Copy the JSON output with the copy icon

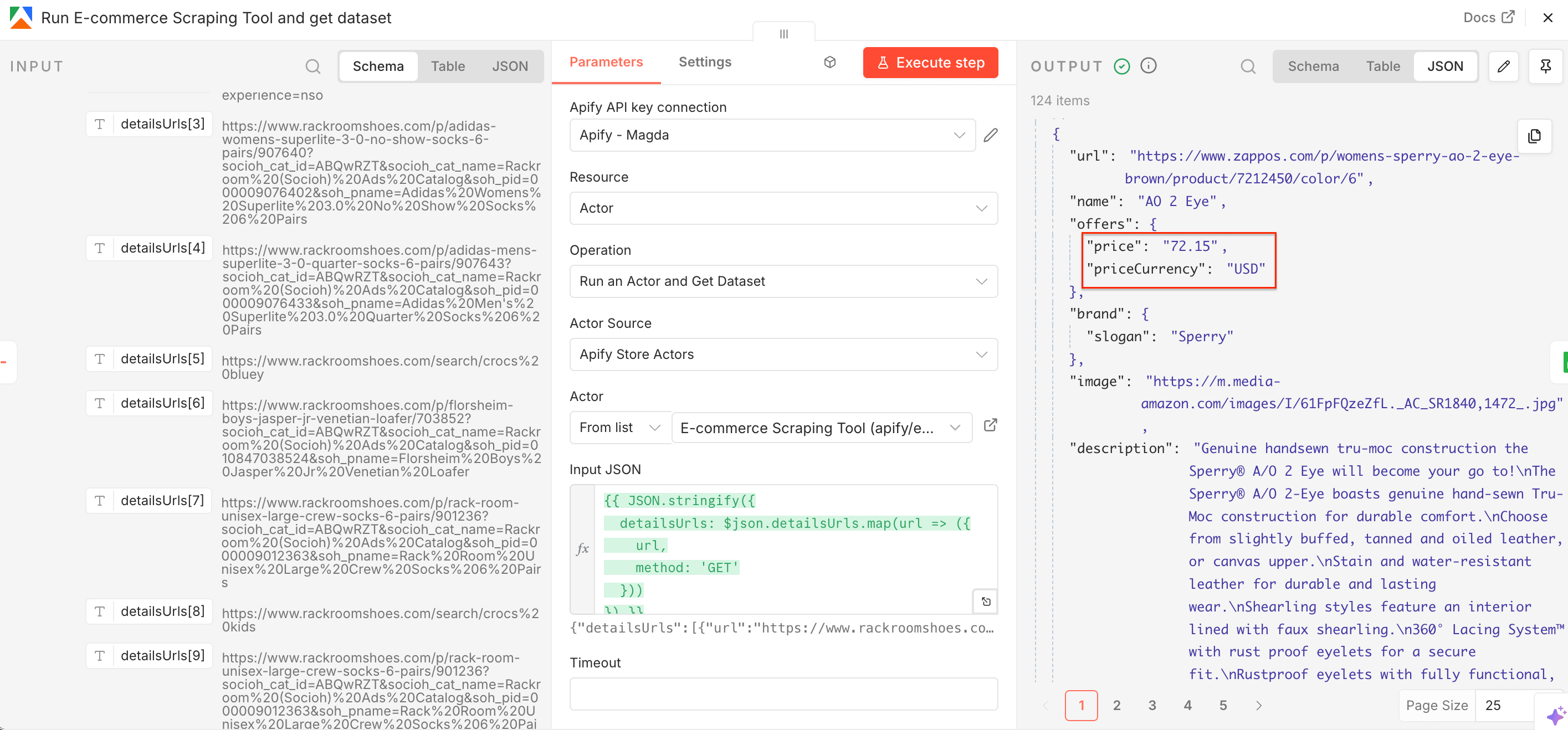tap(1534, 136)
